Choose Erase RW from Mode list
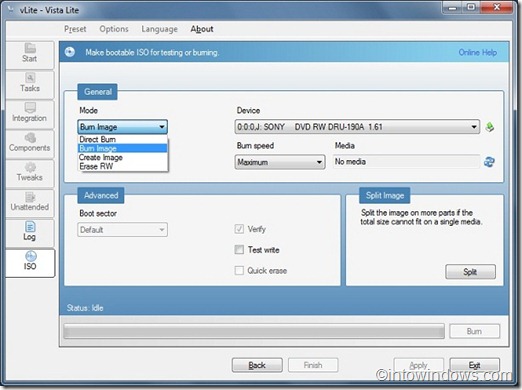 coord(123,166)
